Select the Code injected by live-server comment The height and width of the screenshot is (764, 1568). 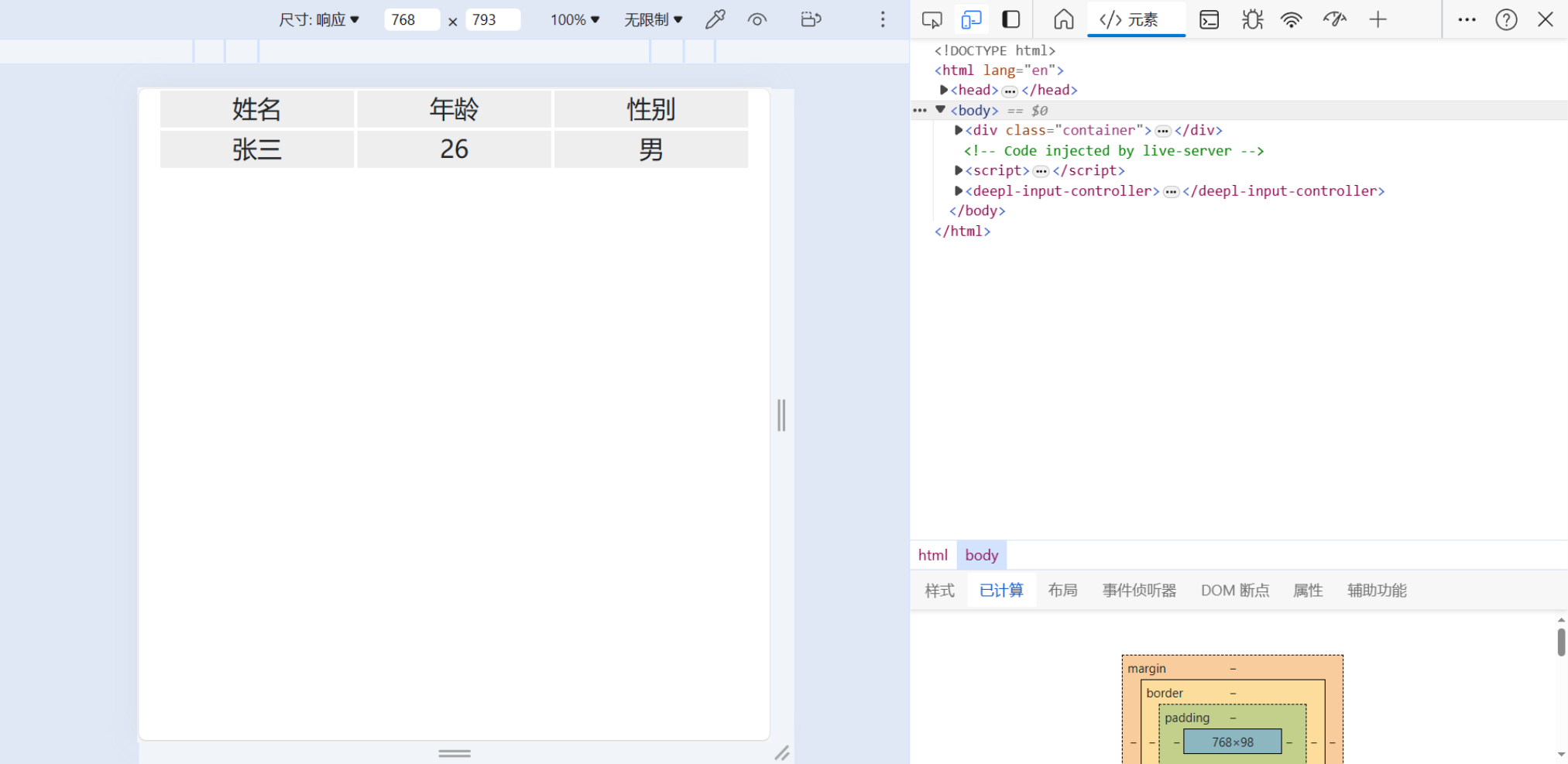1113,151
